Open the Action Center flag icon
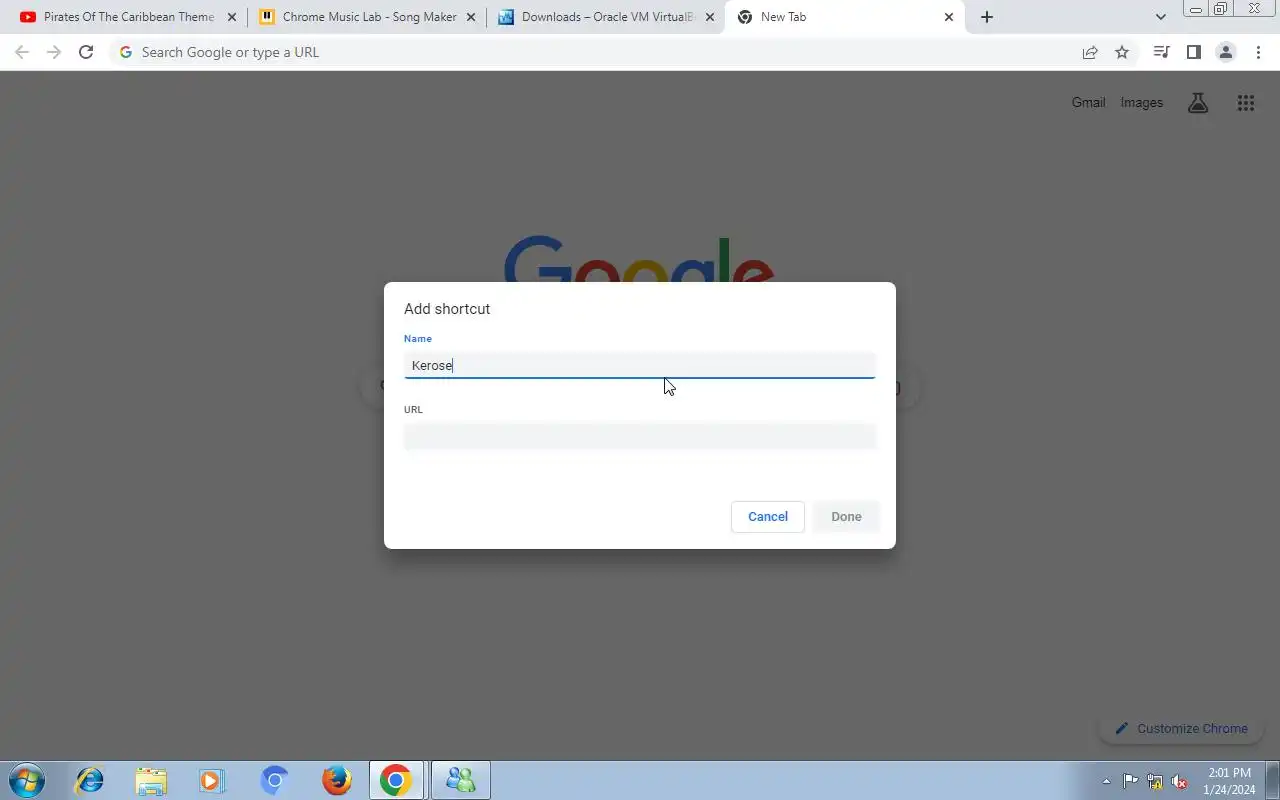 (x=1130, y=781)
